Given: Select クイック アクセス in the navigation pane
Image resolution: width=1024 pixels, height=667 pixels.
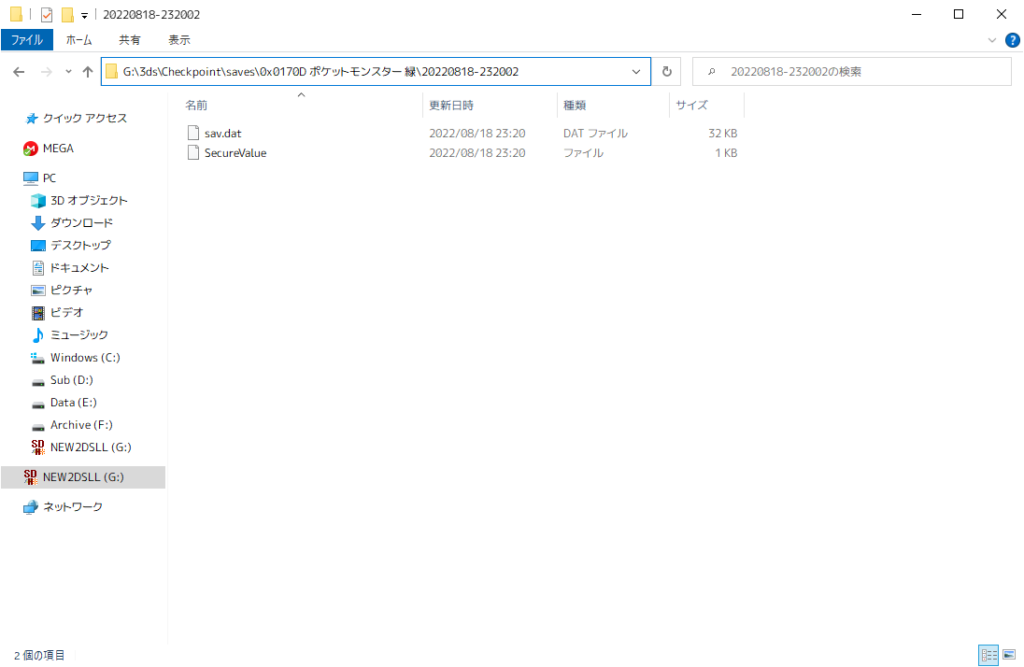Looking at the screenshot, I should tap(85, 118).
